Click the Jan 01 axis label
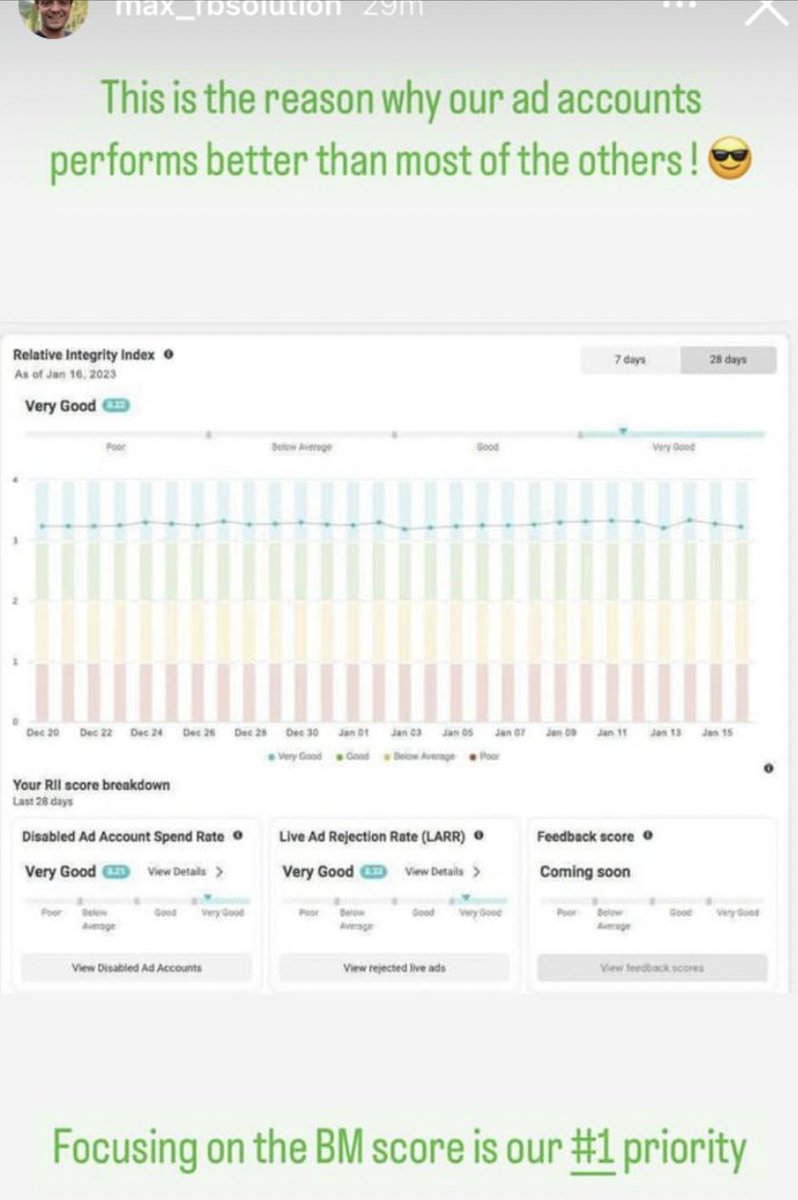Screen dimensions: 798x1200 354,733
